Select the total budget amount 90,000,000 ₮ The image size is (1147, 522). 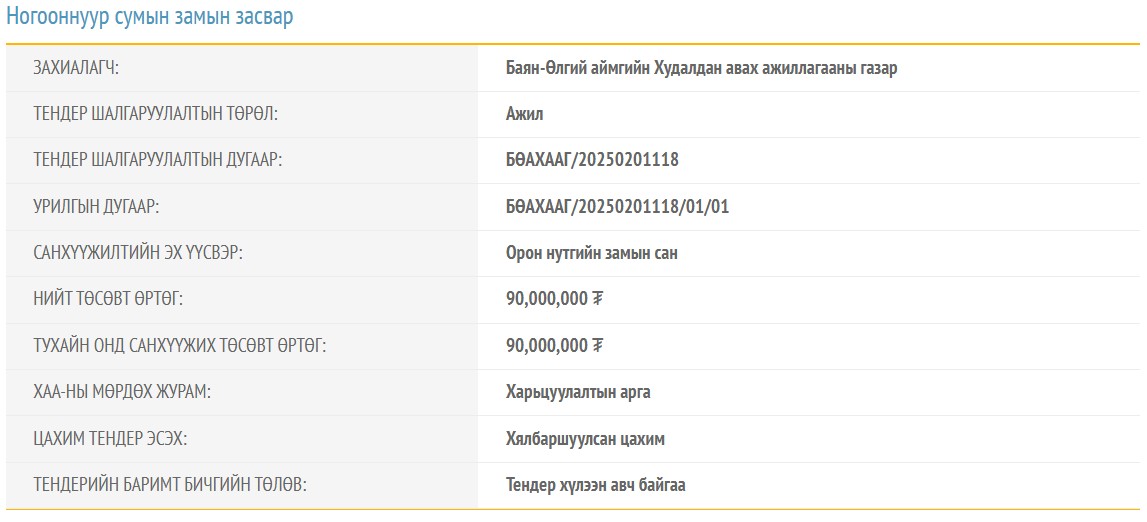555,299
